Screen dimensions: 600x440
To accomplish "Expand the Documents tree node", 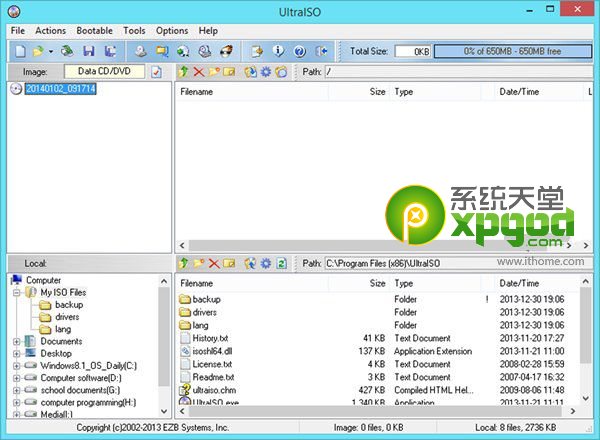I will pyautogui.click(x=16, y=341).
